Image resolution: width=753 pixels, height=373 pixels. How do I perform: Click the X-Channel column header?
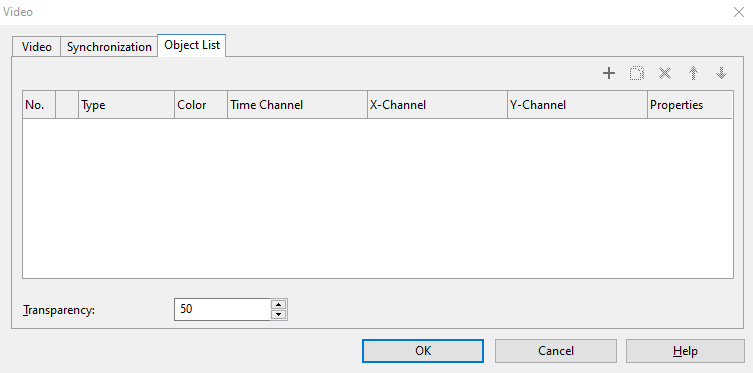[x=437, y=105]
